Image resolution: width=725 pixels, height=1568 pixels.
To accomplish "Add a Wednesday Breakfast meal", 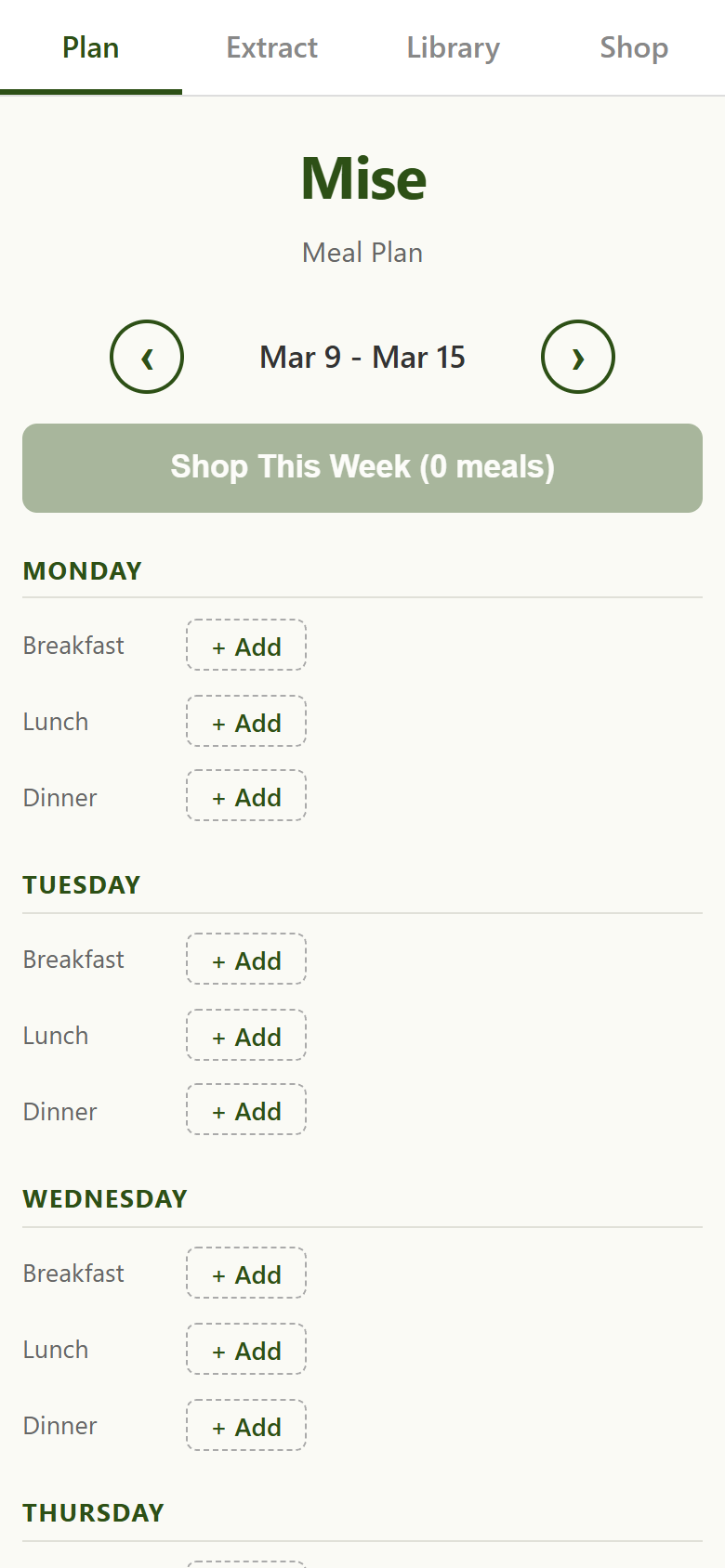I will (246, 1274).
